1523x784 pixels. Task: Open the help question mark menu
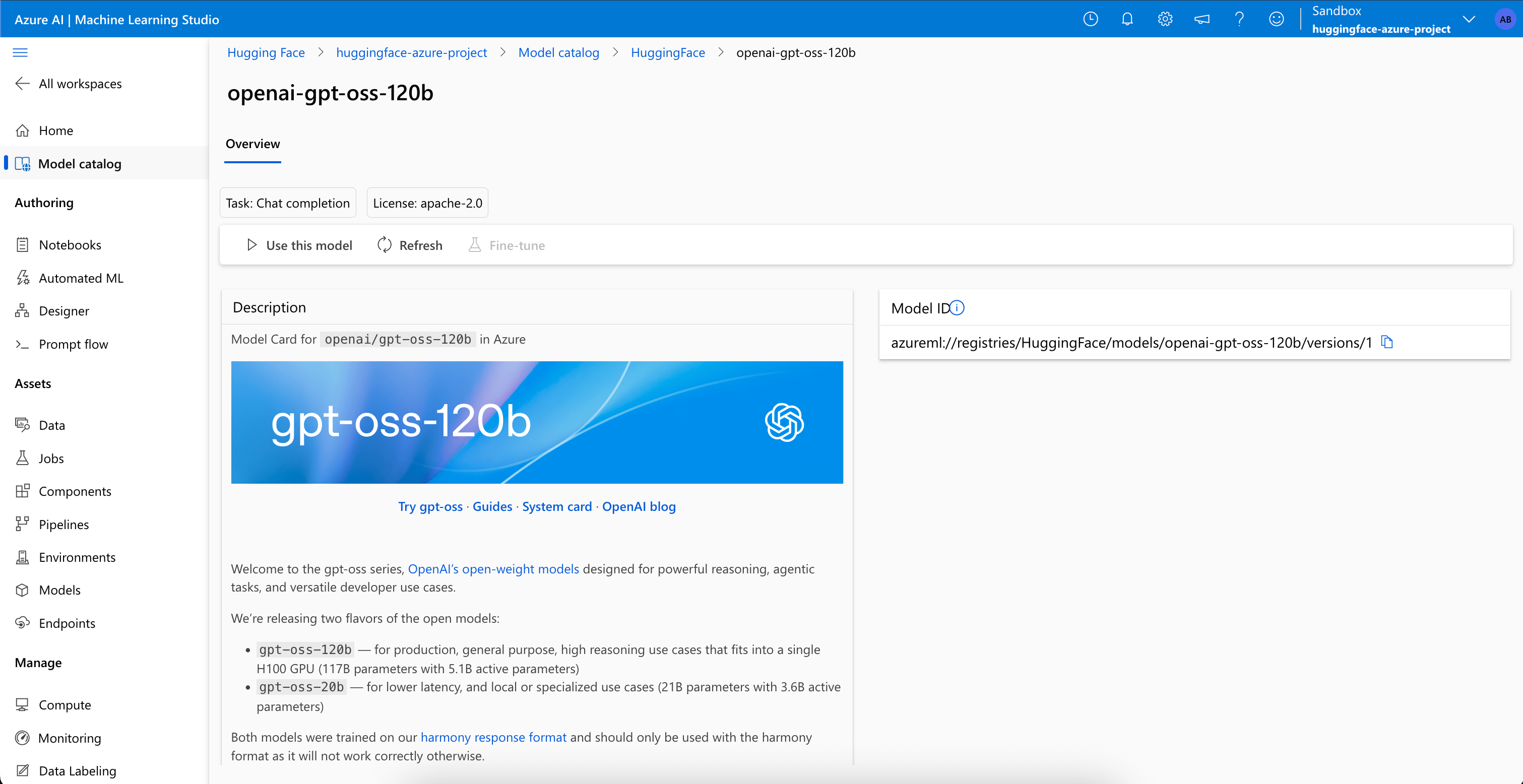point(1239,18)
